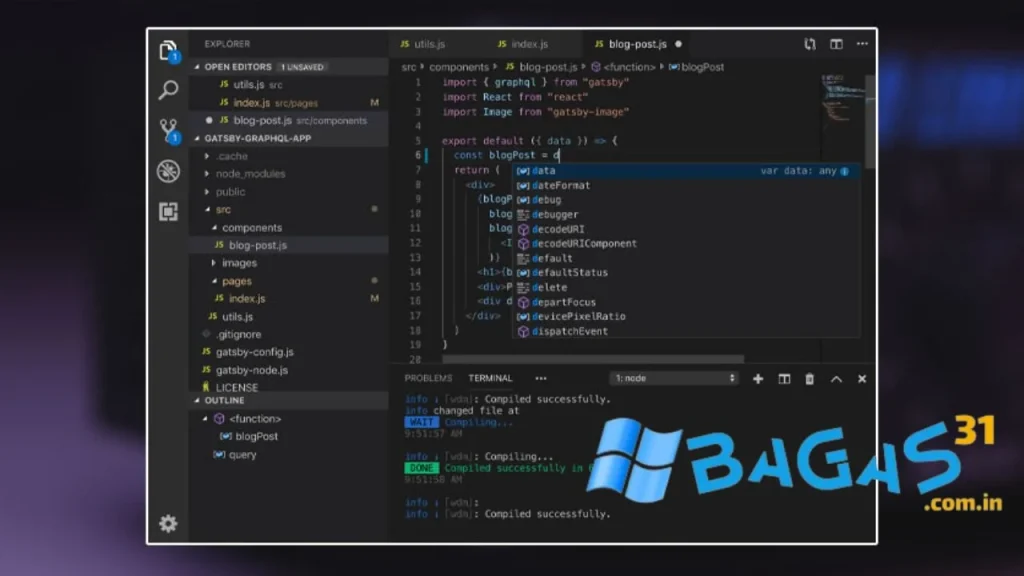Open the Debug view in activity bar
This screenshot has height=576, width=1024.
[x=169, y=171]
